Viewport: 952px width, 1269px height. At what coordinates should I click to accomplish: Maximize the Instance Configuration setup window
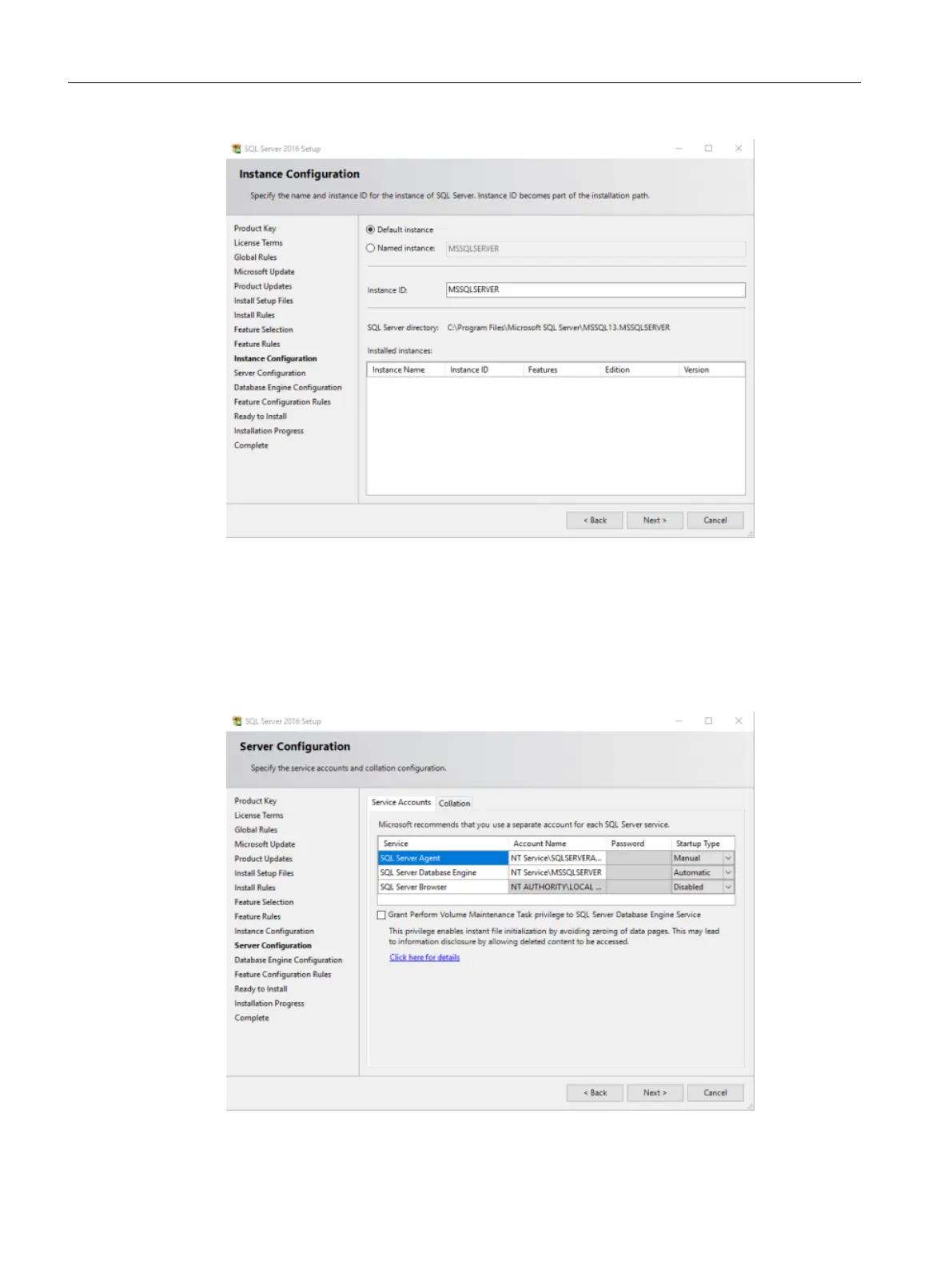click(x=708, y=148)
